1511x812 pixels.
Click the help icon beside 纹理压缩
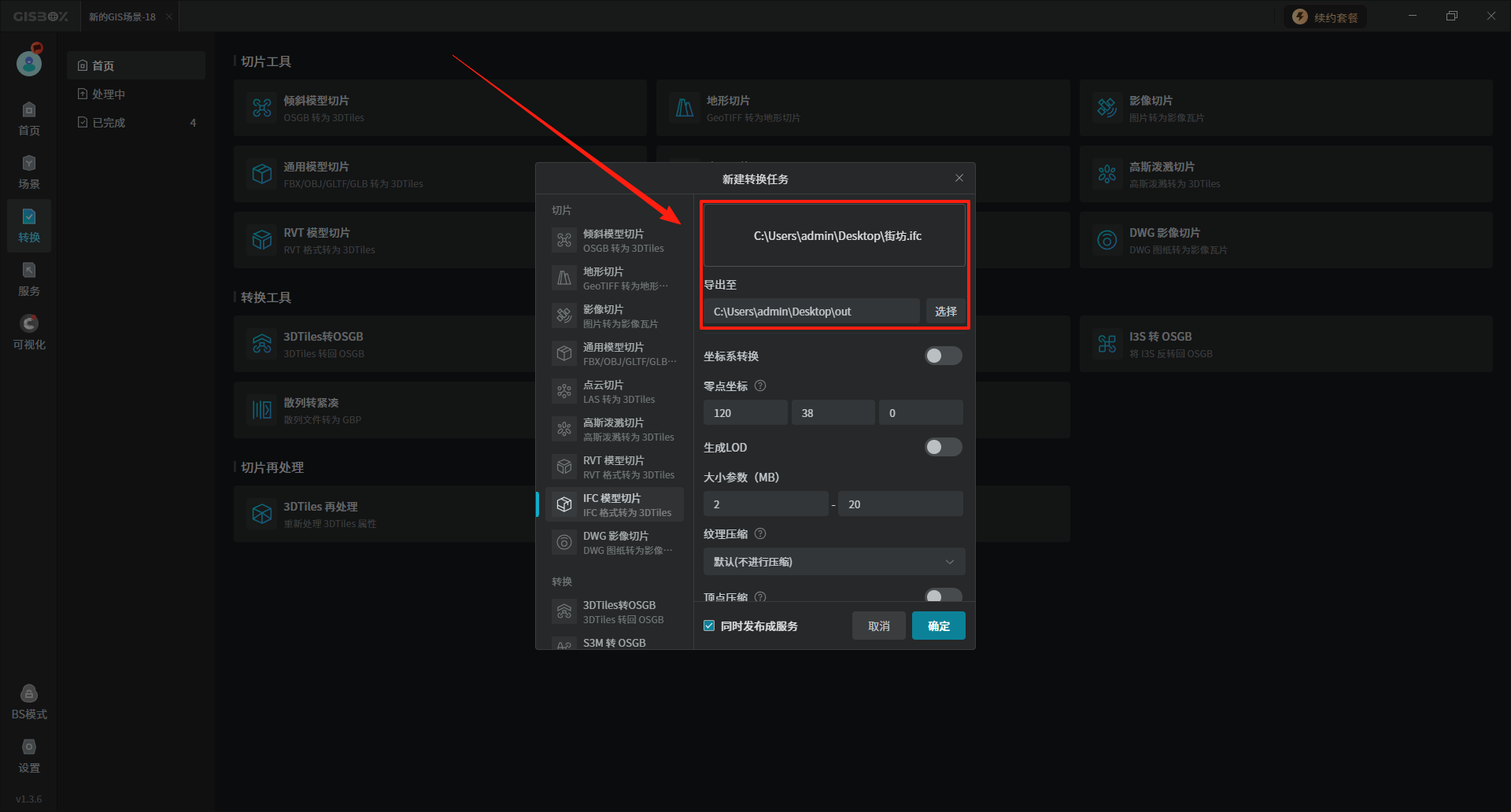pyautogui.click(x=760, y=534)
